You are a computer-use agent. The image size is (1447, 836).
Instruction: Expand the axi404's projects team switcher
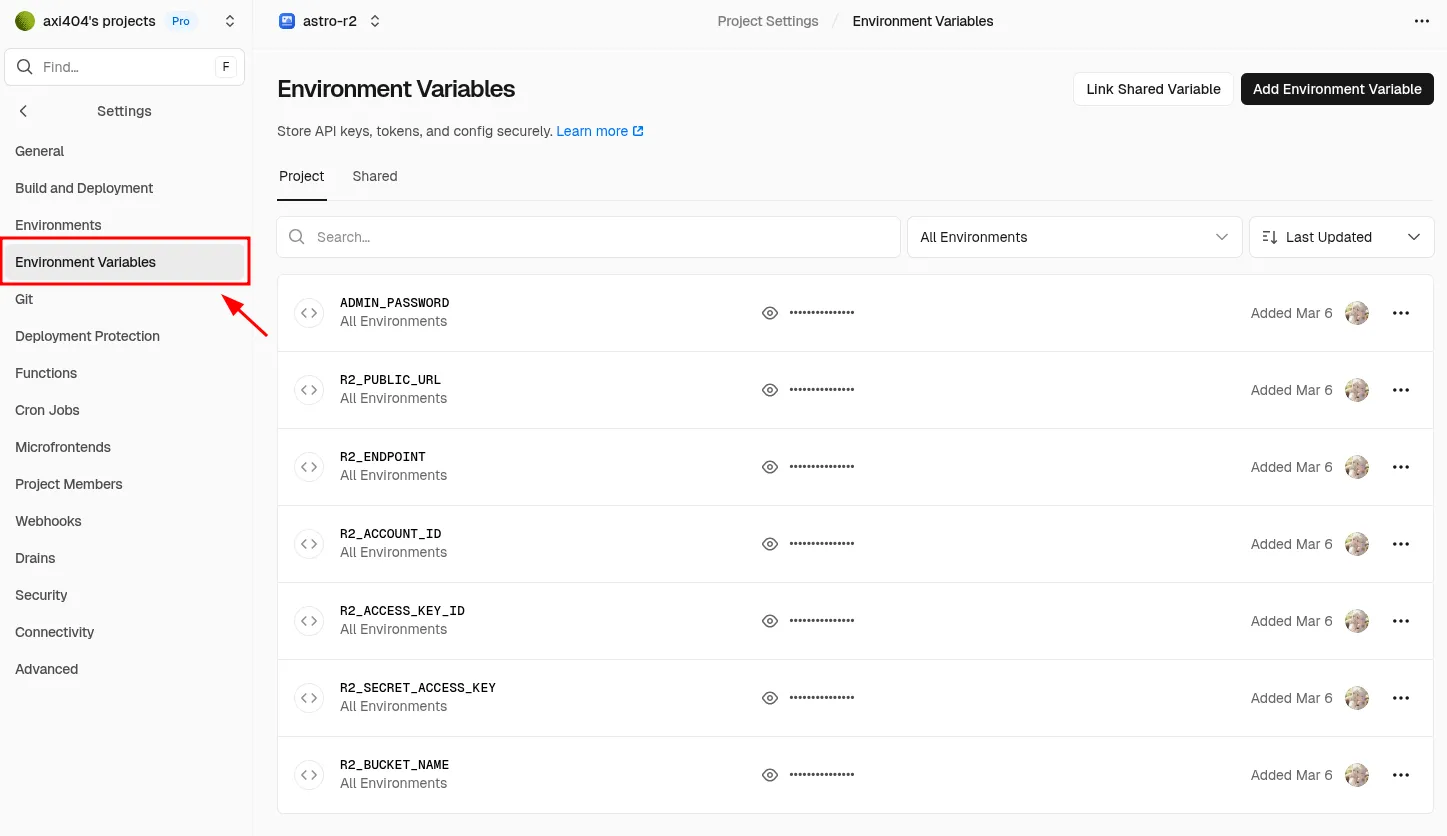[230, 21]
